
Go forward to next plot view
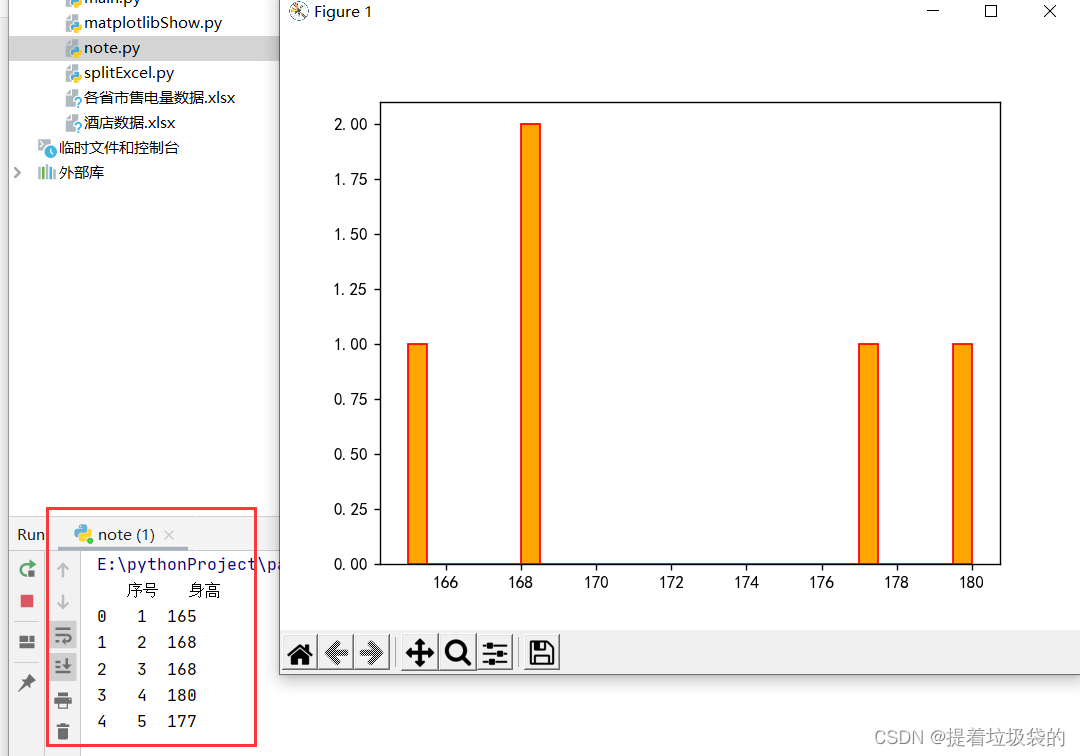372,653
